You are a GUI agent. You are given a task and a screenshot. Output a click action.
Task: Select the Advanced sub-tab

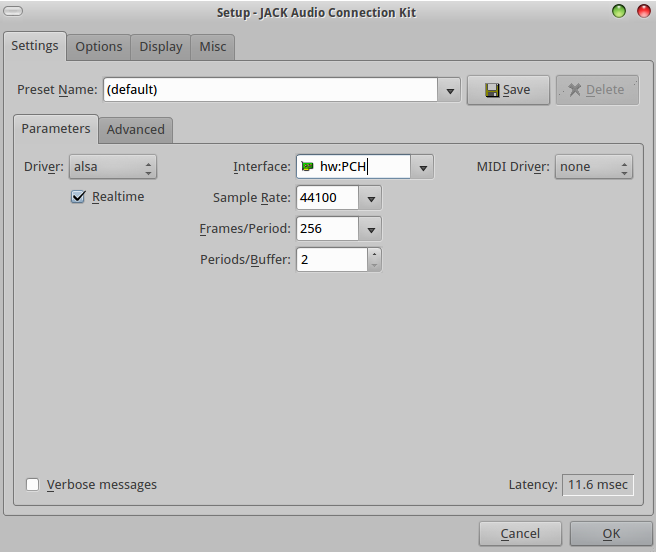(136, 130)
